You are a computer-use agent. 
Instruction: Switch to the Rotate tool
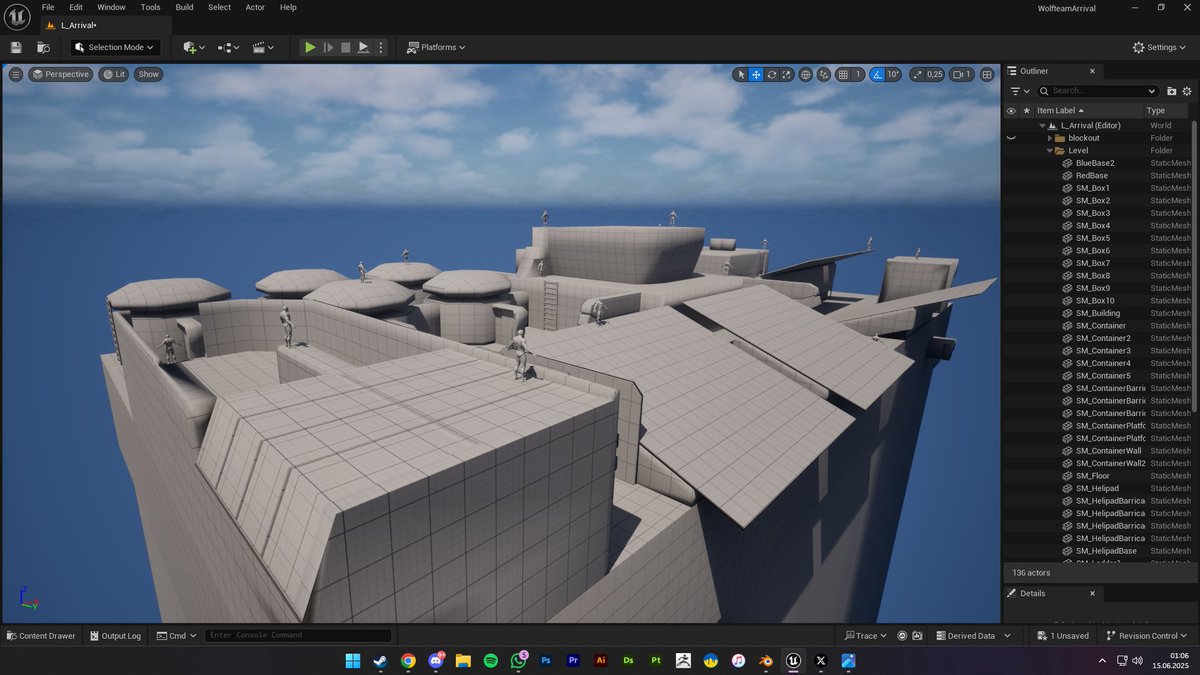point(771,74)
